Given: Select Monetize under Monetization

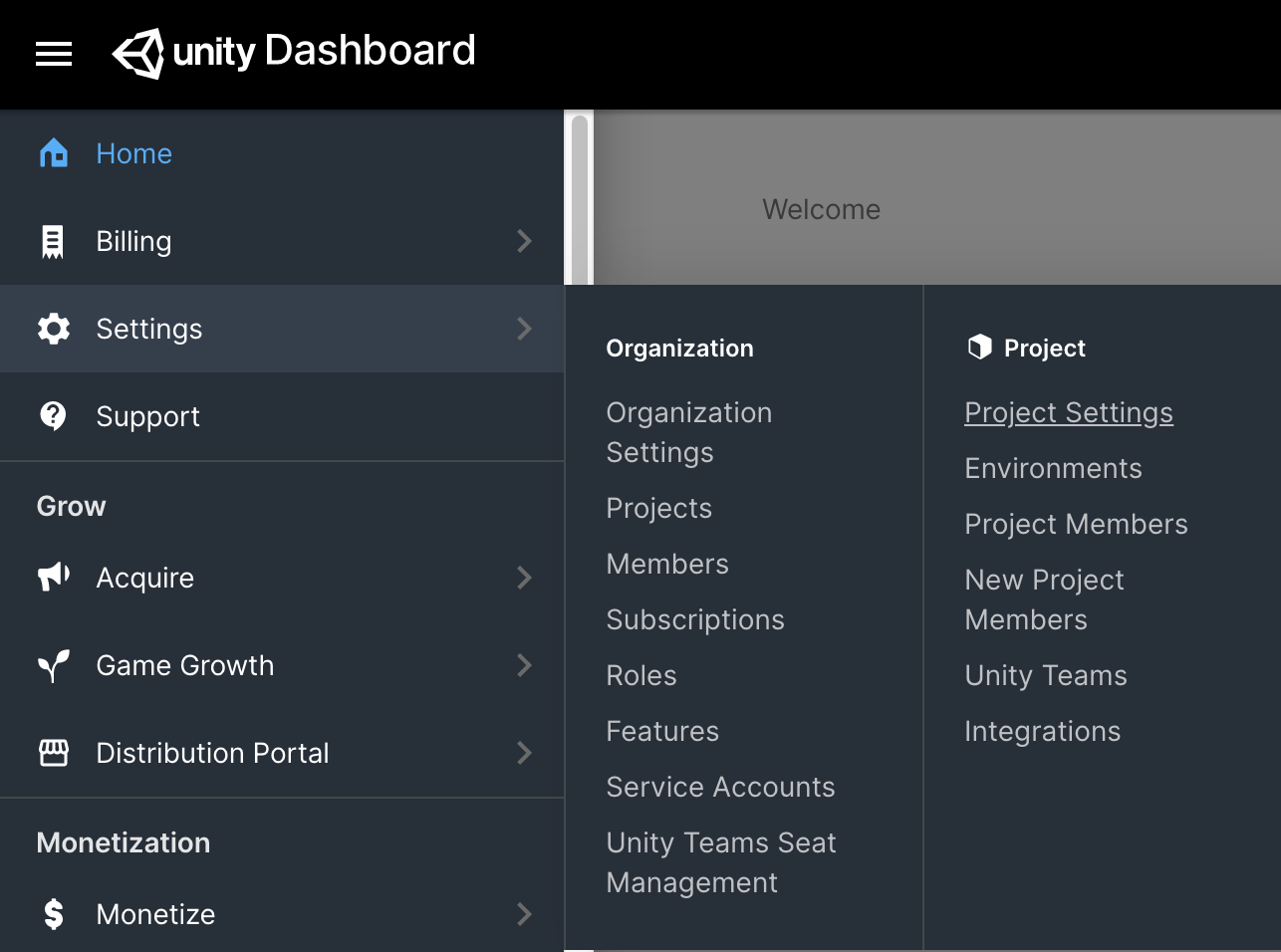Looking at the screenshot, I should [282, 914].
